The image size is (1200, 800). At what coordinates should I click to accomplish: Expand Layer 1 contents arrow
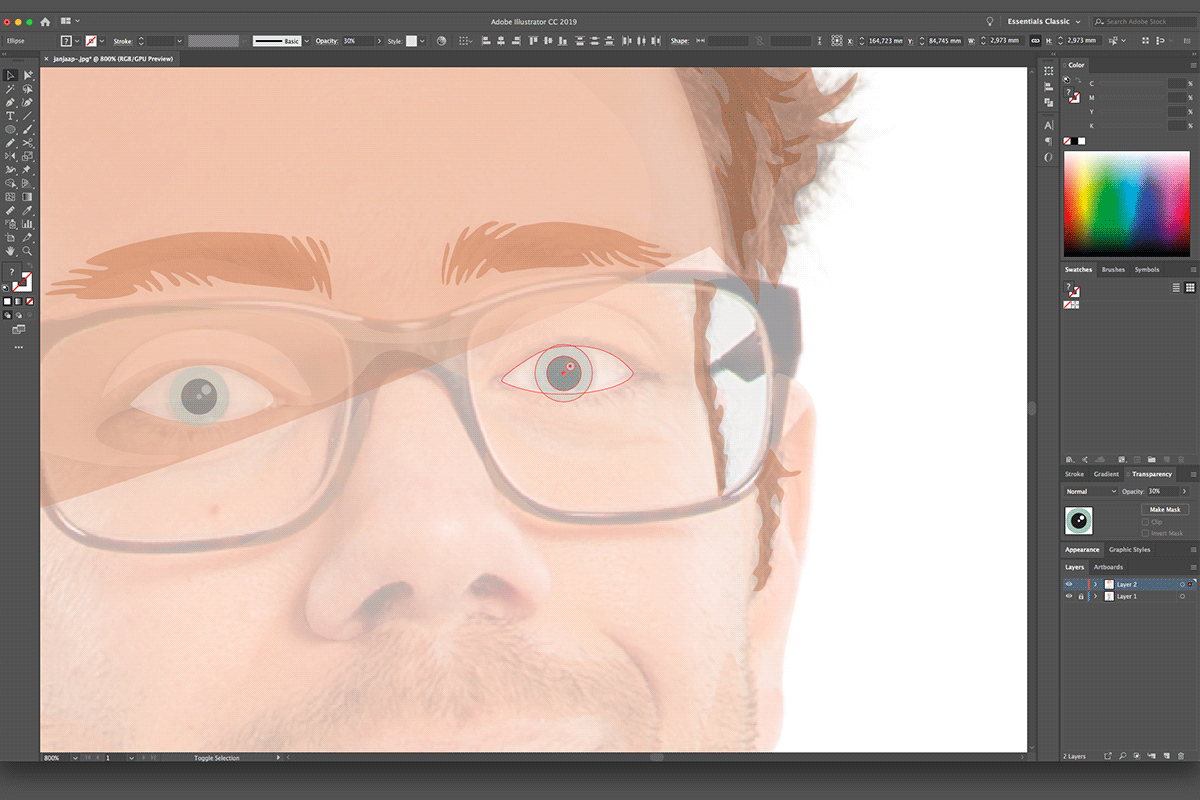[x=1095, y=596]
